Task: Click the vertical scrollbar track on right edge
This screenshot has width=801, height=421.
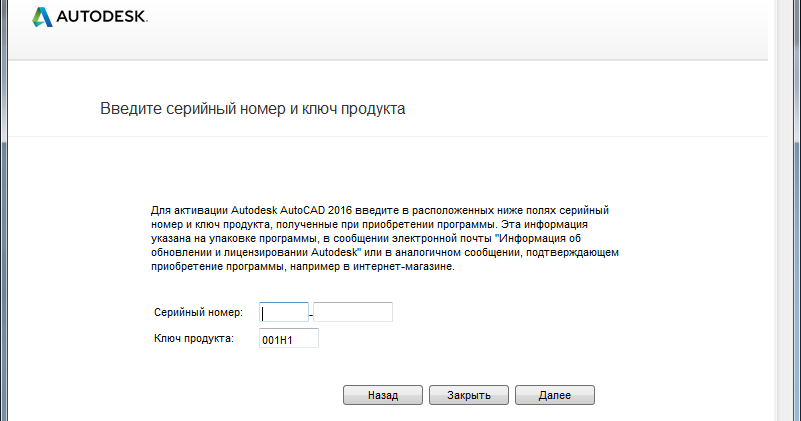Action: tap(785, 210)
